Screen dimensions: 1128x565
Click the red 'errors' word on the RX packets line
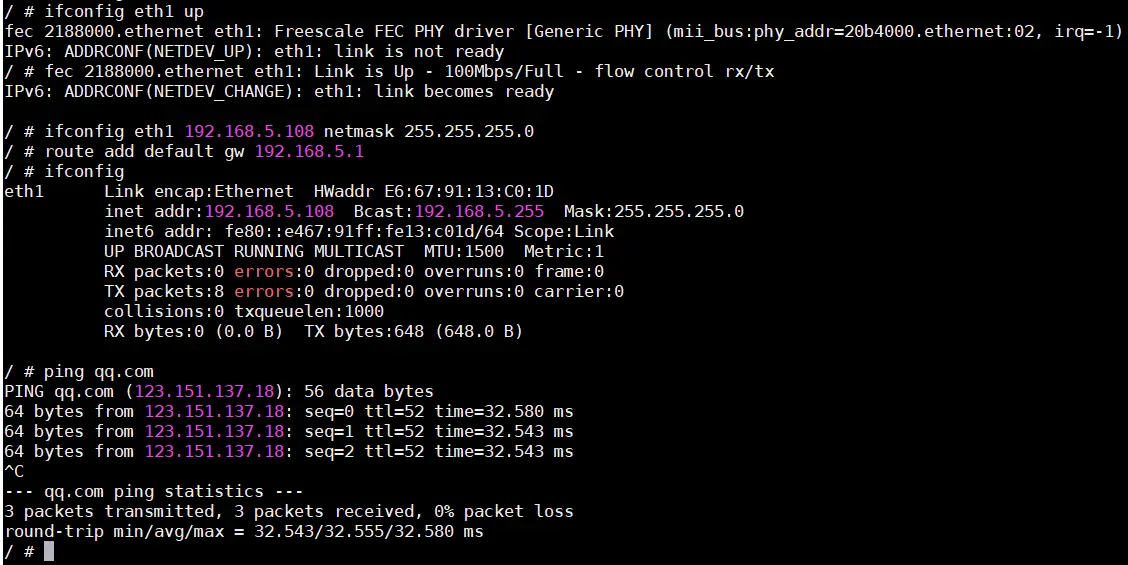pyautogui.click(x=265, y=271)
